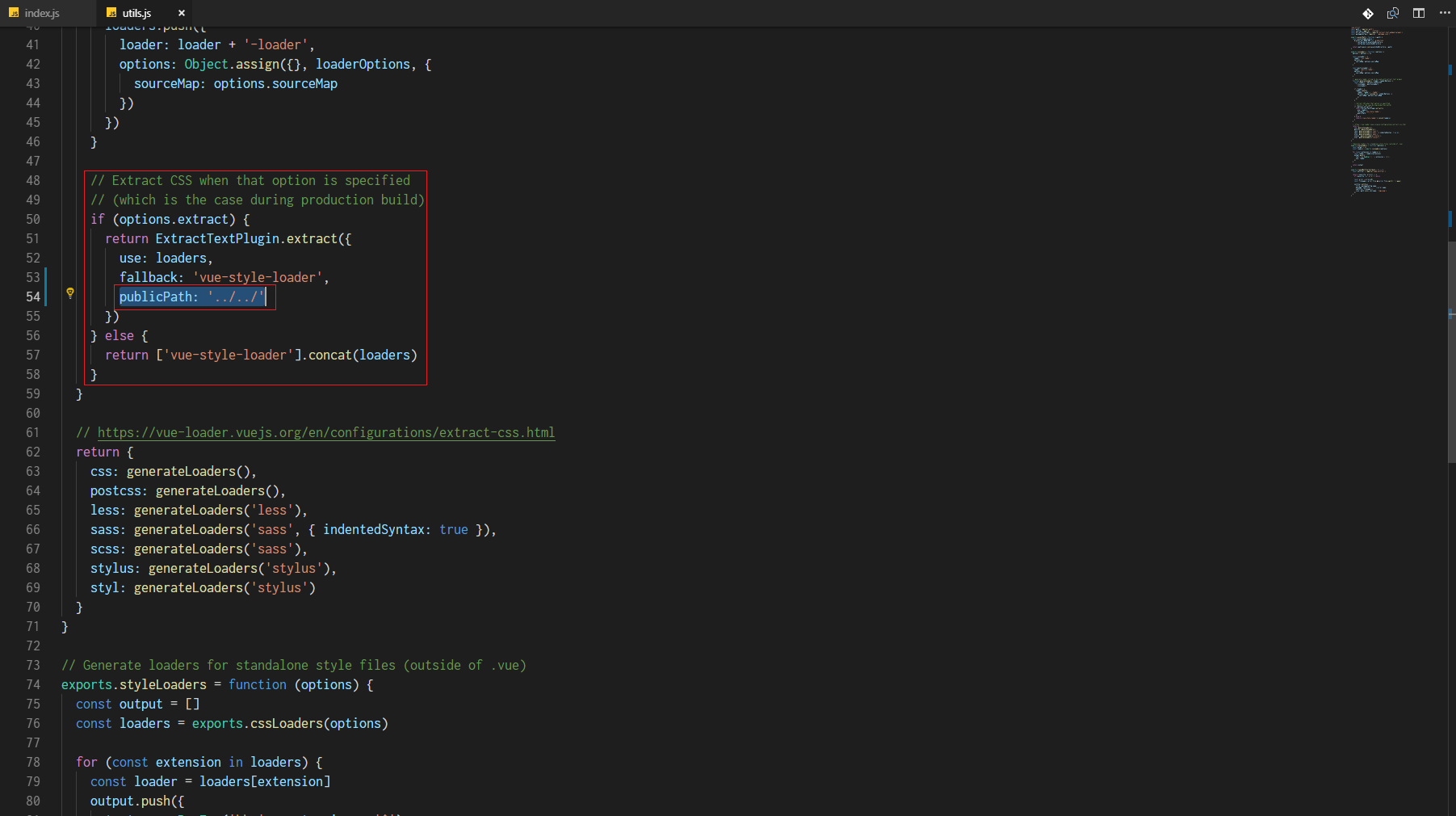Click the JS file icon on utils.js tab

[111, 13]
